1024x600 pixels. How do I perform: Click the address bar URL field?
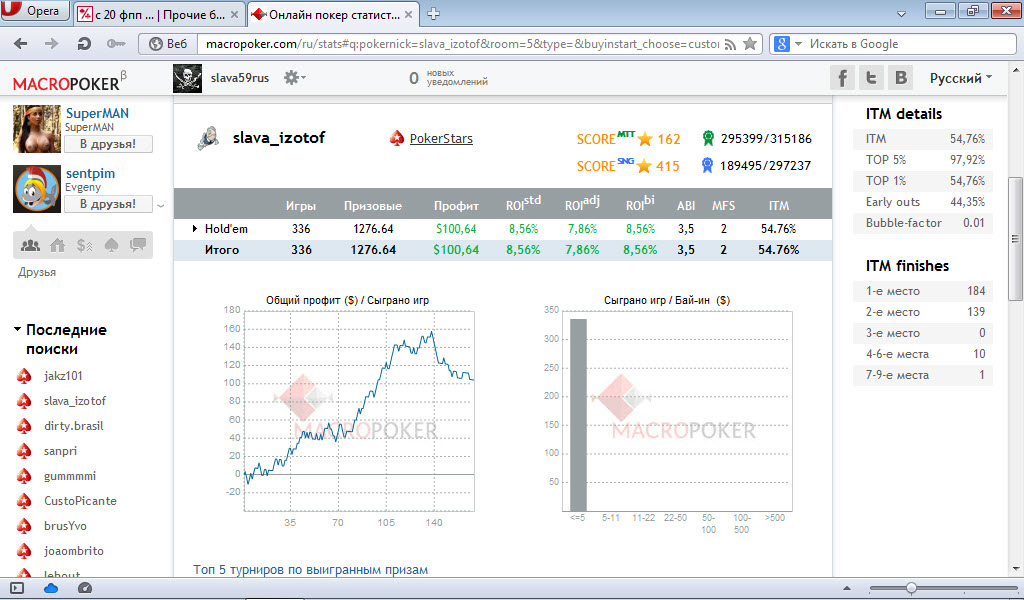tap(461, 44)
